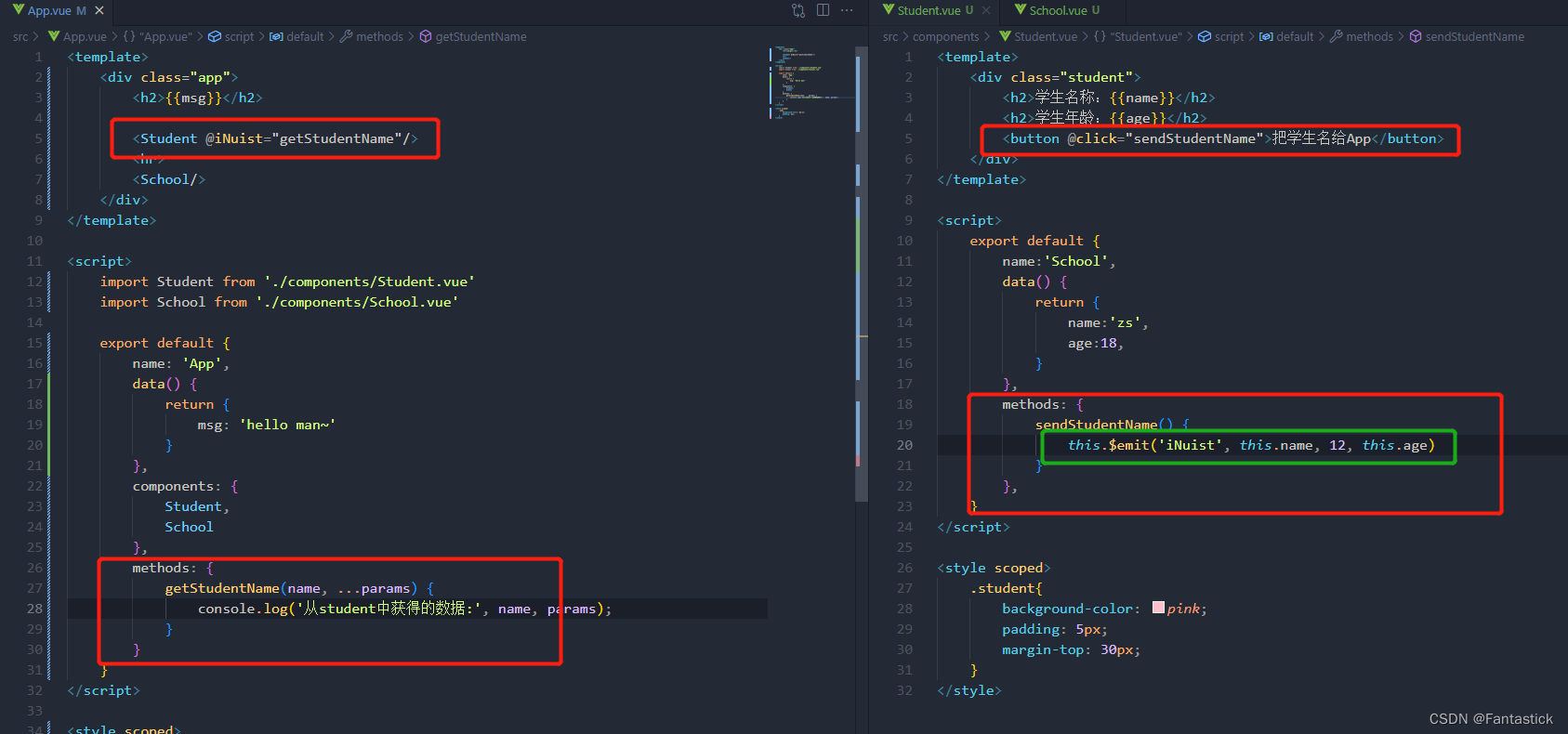The width and height of the screenshot is (1568, 734).
Task: Click the 'iNuist' event string in $emit
Action: (1190, 445)
